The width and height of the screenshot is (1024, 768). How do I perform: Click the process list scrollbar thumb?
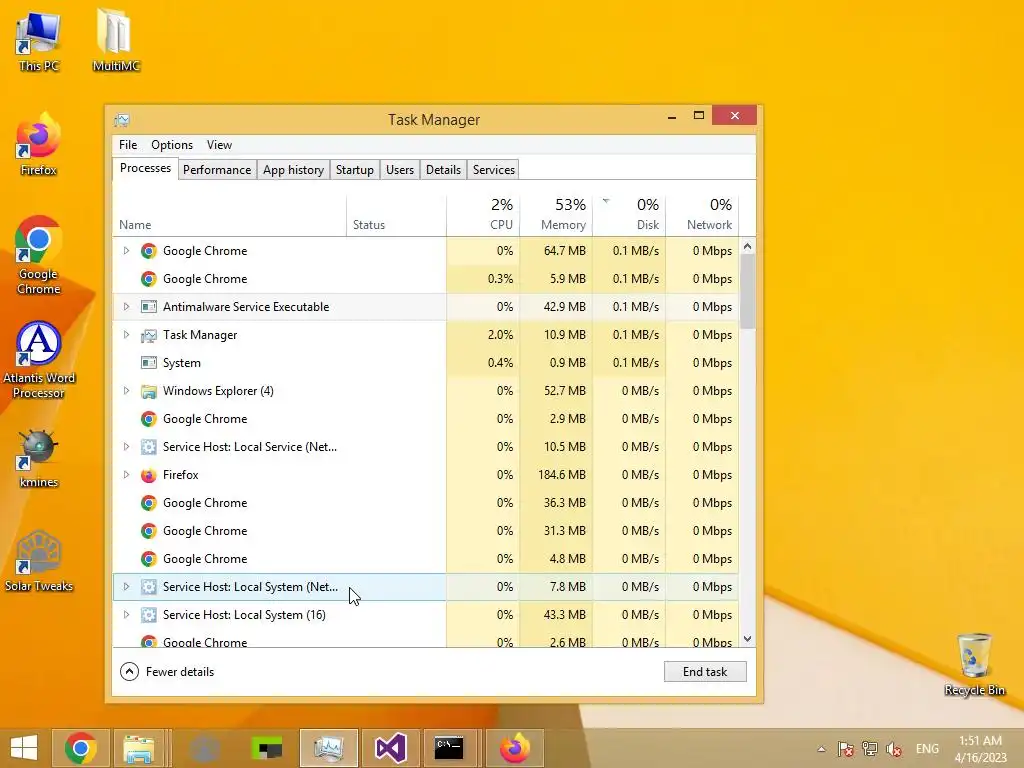click(748, 291)
